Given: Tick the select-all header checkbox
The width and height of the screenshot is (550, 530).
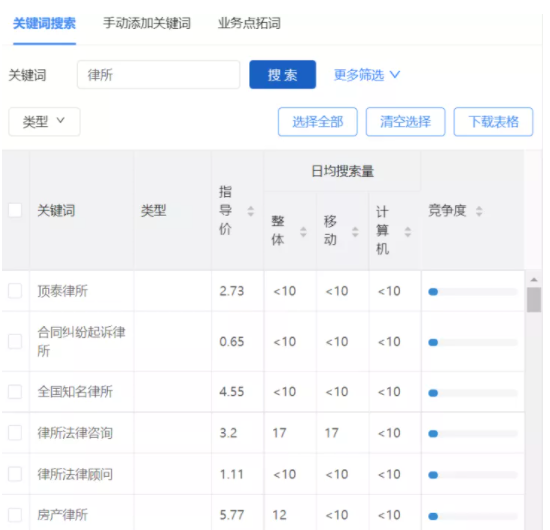Looking at the screenshot, I should [15, 210].
